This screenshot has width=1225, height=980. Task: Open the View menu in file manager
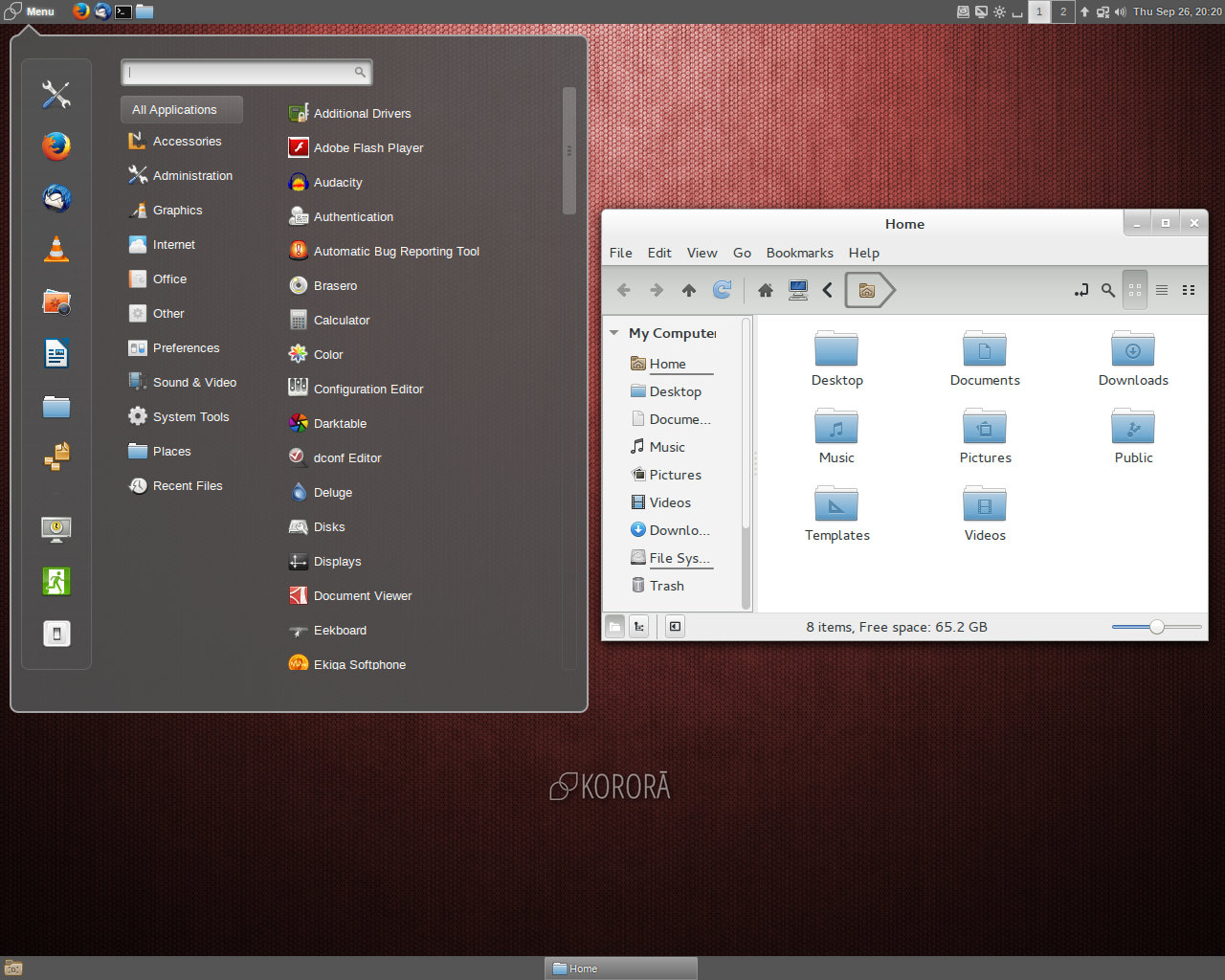(702, 253)
